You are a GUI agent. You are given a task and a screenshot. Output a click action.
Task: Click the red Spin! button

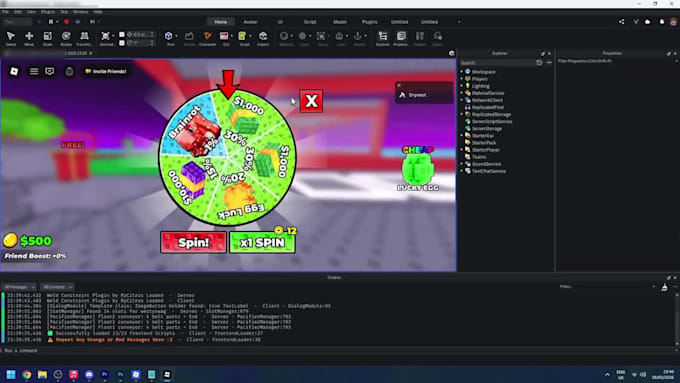pyautogui.click(x=193, y=242)
